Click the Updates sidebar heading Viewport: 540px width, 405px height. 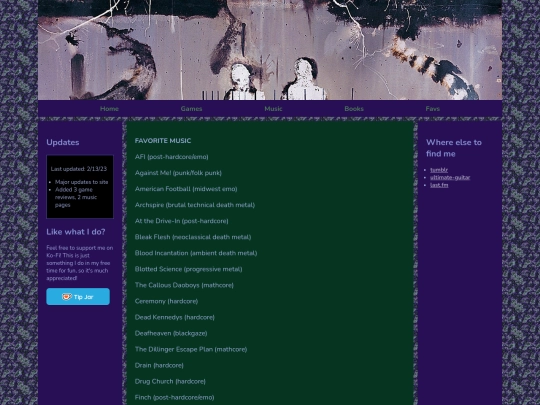click(x=63, y=142)
